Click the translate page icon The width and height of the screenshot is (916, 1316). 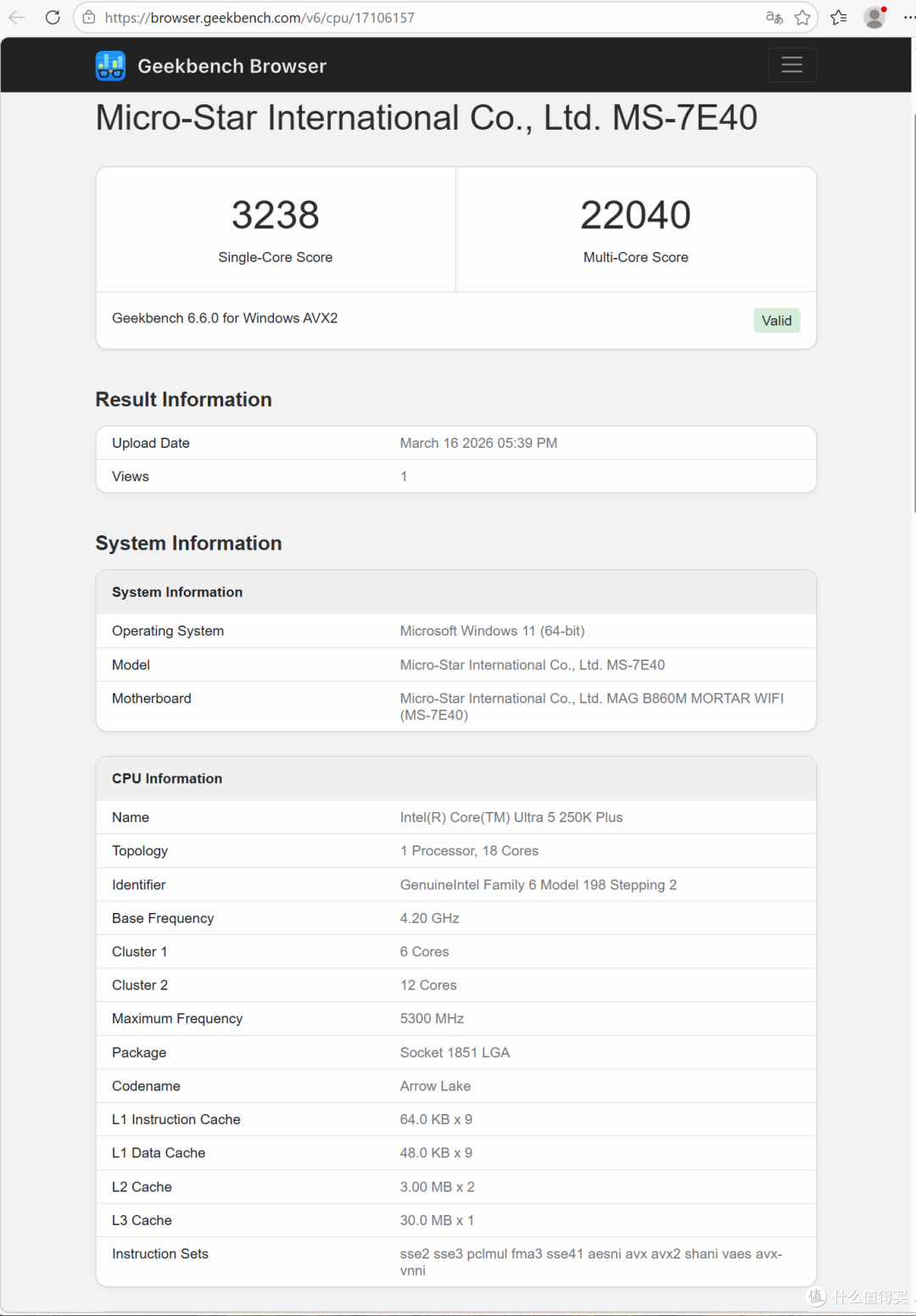(774, 17)
